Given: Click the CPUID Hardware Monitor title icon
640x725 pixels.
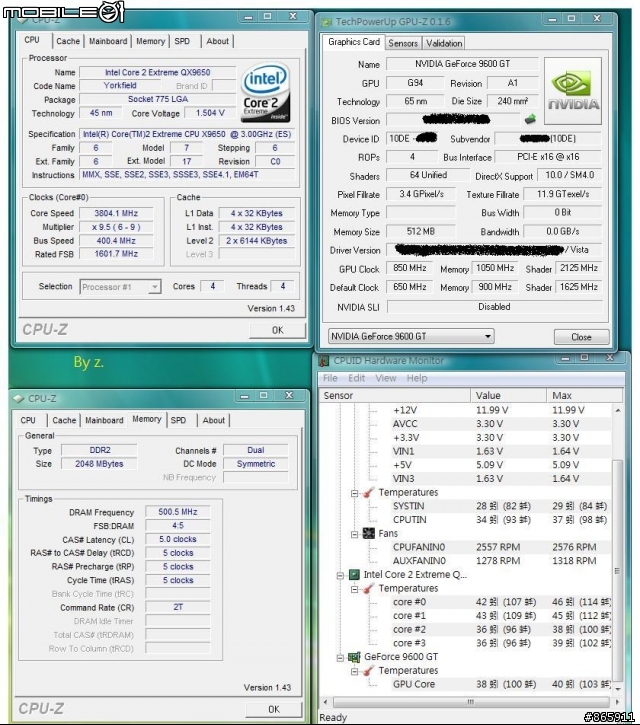Looking at the screenshot, I should click(324, 361).
